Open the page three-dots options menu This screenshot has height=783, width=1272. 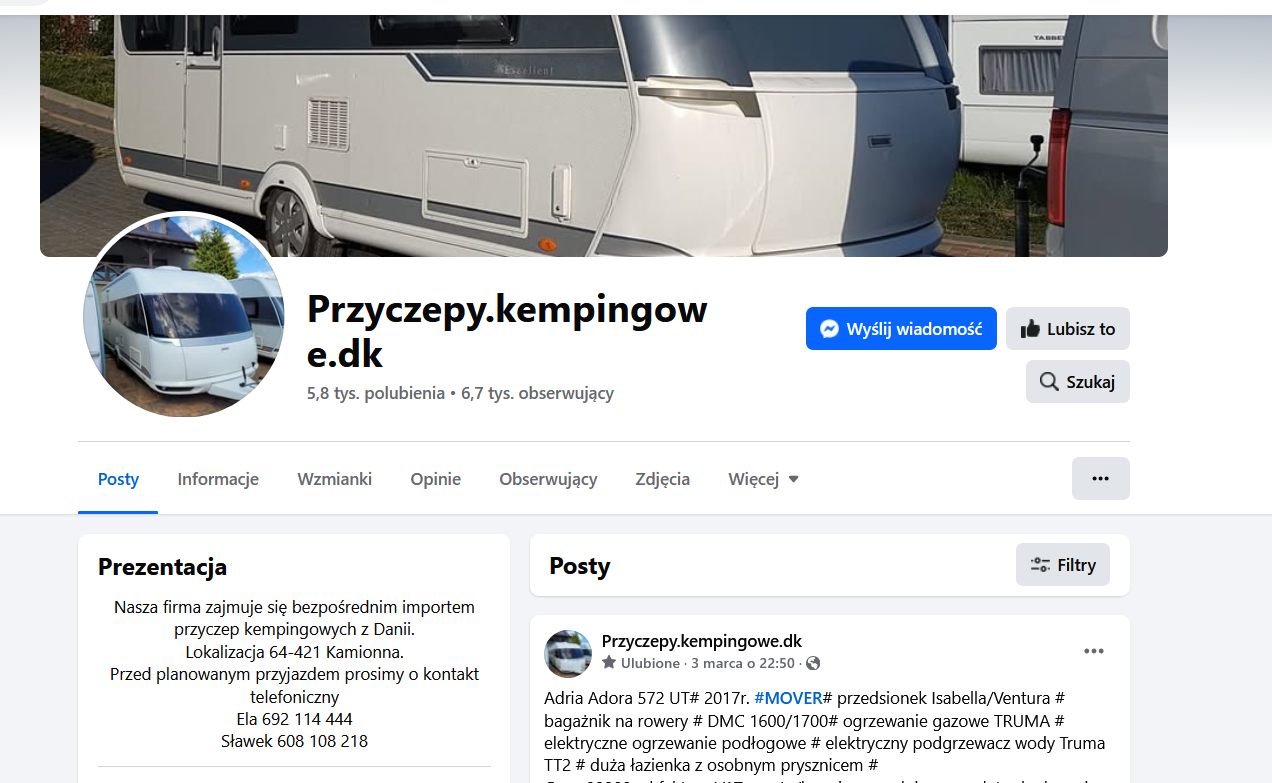click(1101, 478)
